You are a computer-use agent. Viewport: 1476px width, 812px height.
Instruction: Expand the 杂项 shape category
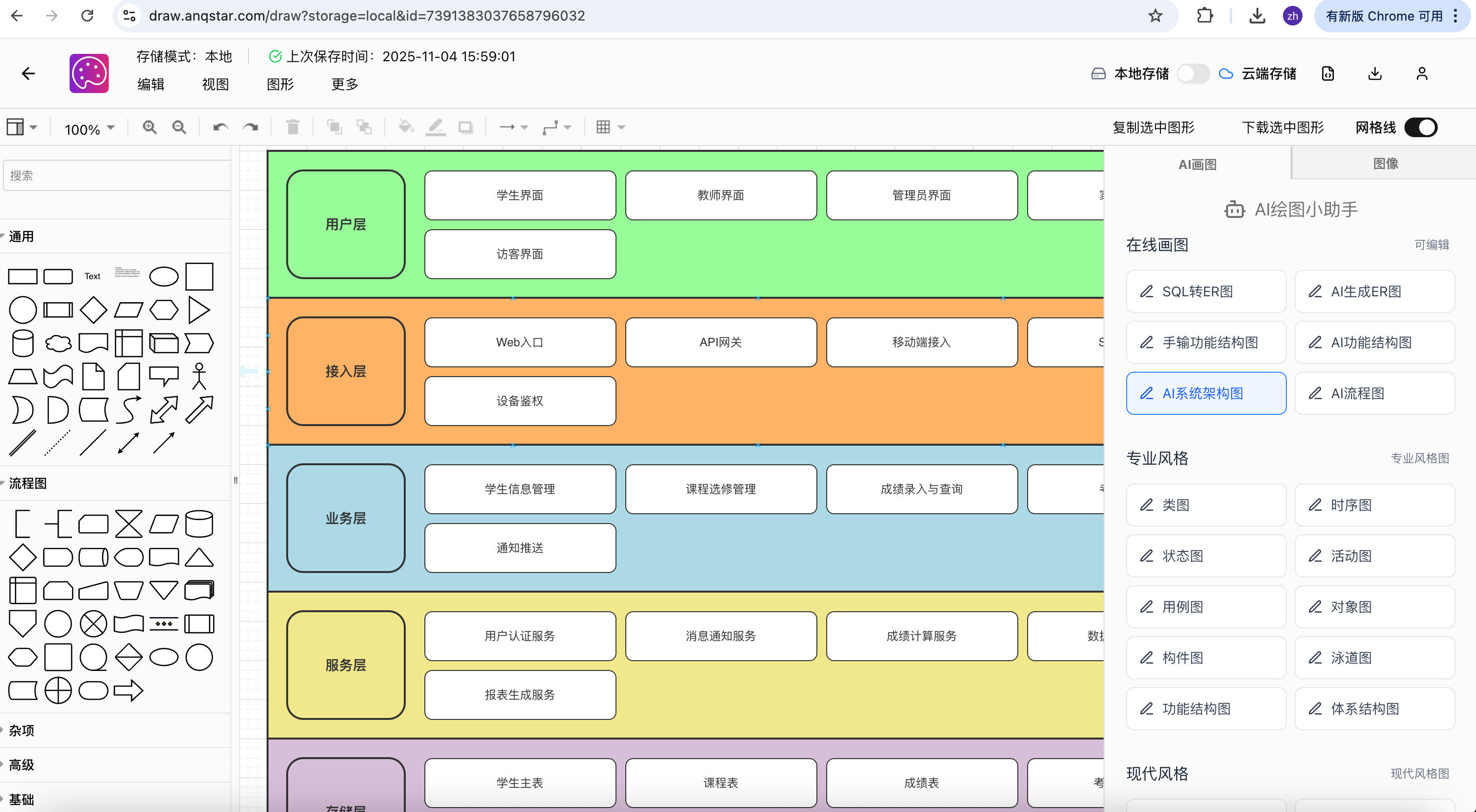pos(21,731)
